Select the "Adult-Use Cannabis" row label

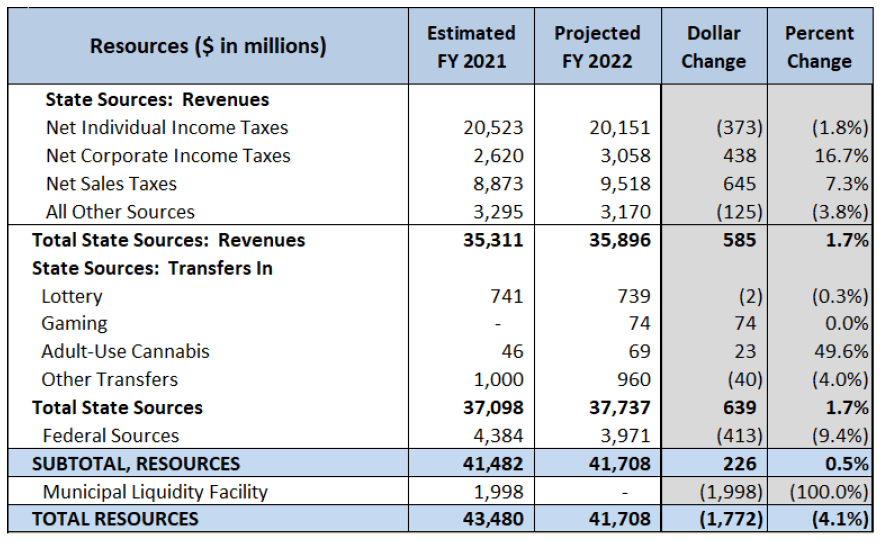click(x=125, y=352)
